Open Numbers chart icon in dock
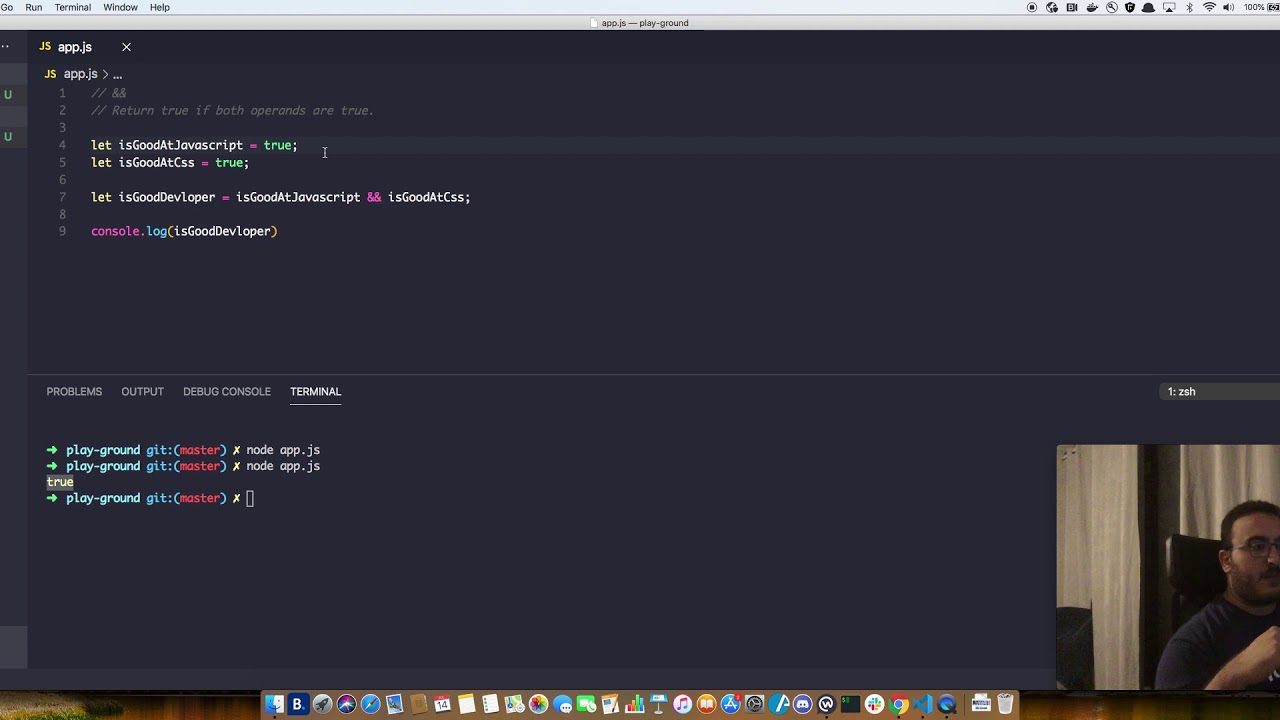This screenshot has height=720, width=1280. pos(634,705)
